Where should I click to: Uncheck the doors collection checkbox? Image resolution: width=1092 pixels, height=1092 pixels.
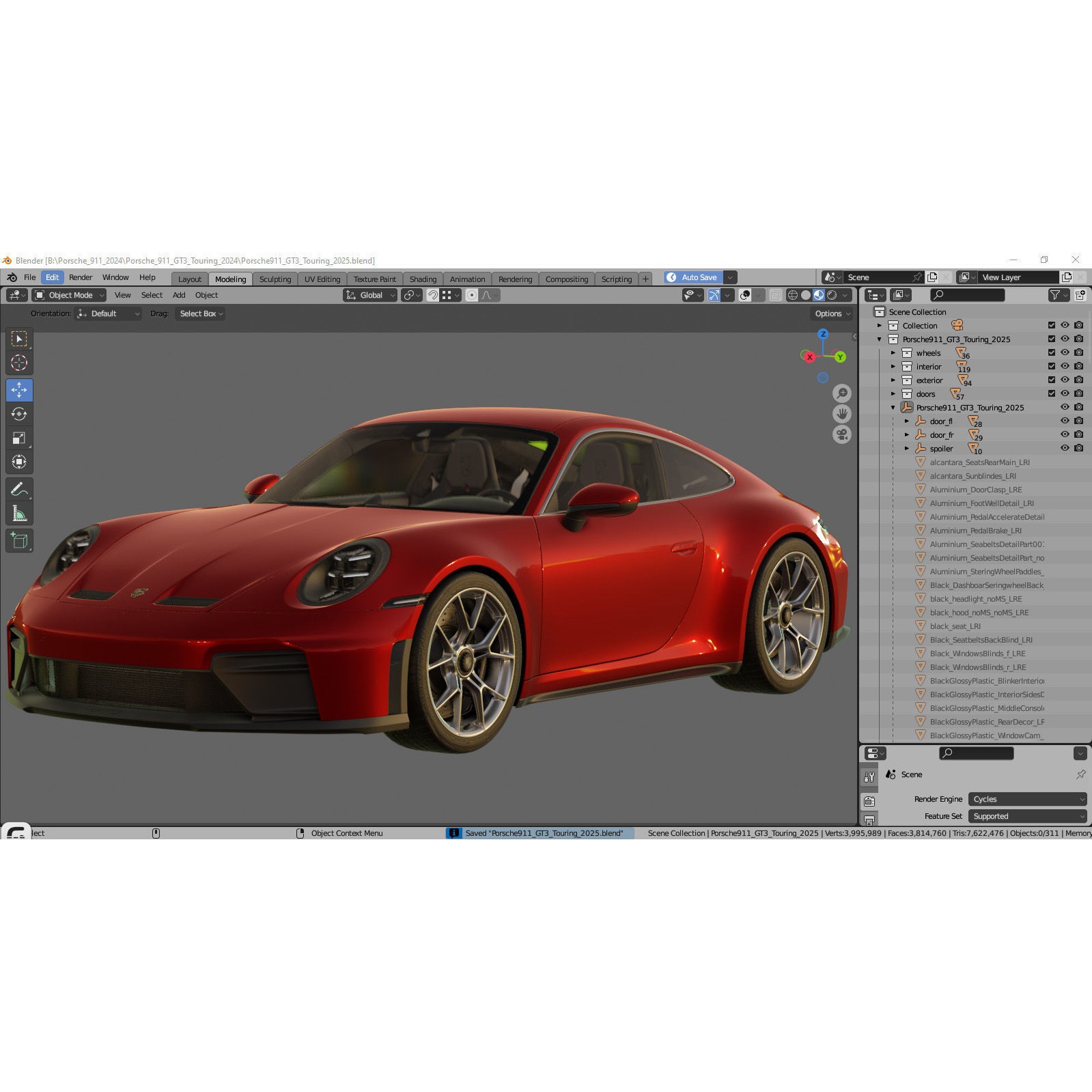[x=1052, y=393]
